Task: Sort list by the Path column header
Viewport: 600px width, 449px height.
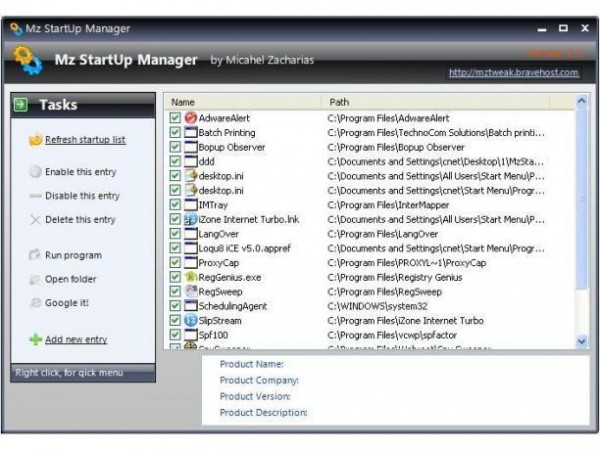Action: click(x=339, y=102)
